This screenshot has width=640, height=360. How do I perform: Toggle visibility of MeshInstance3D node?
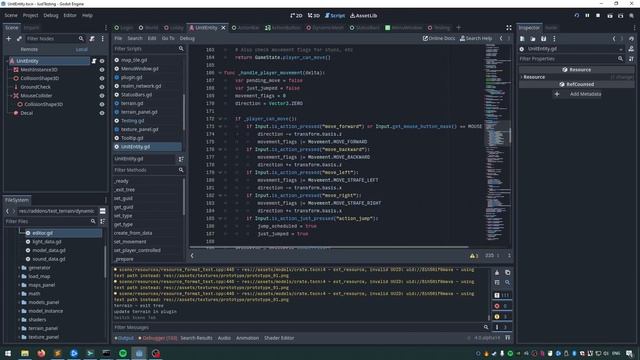coord(102,70)
